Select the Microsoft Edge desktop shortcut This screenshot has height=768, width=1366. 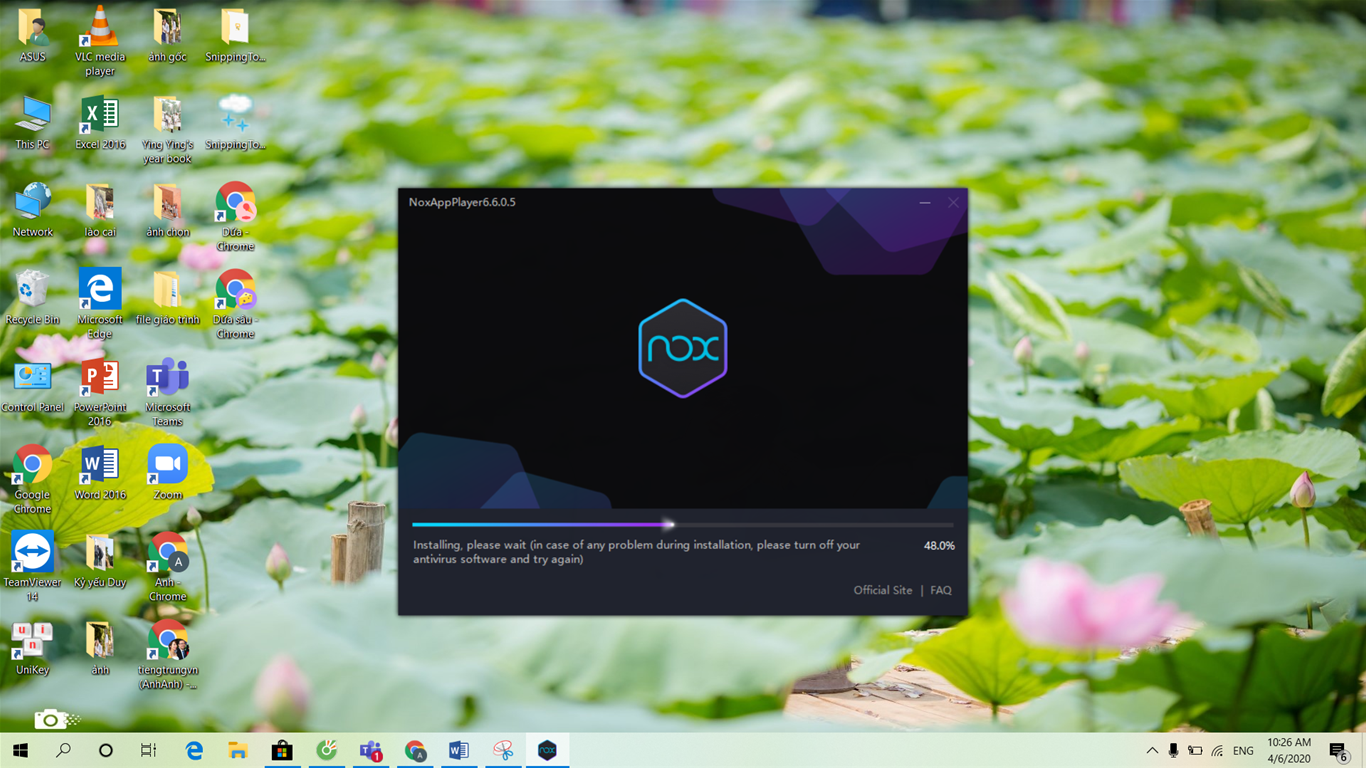[100, 305]
